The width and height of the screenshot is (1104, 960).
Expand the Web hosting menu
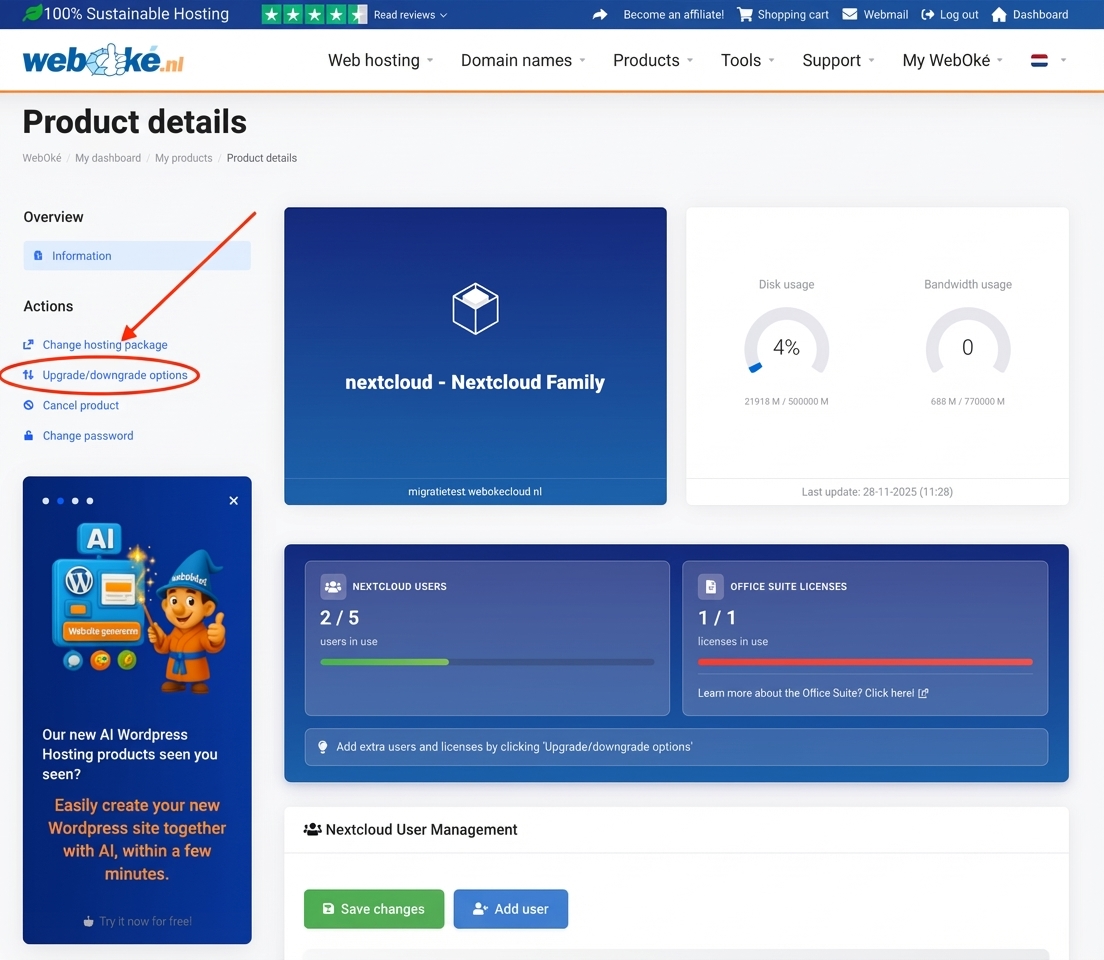tap(380, 61)
